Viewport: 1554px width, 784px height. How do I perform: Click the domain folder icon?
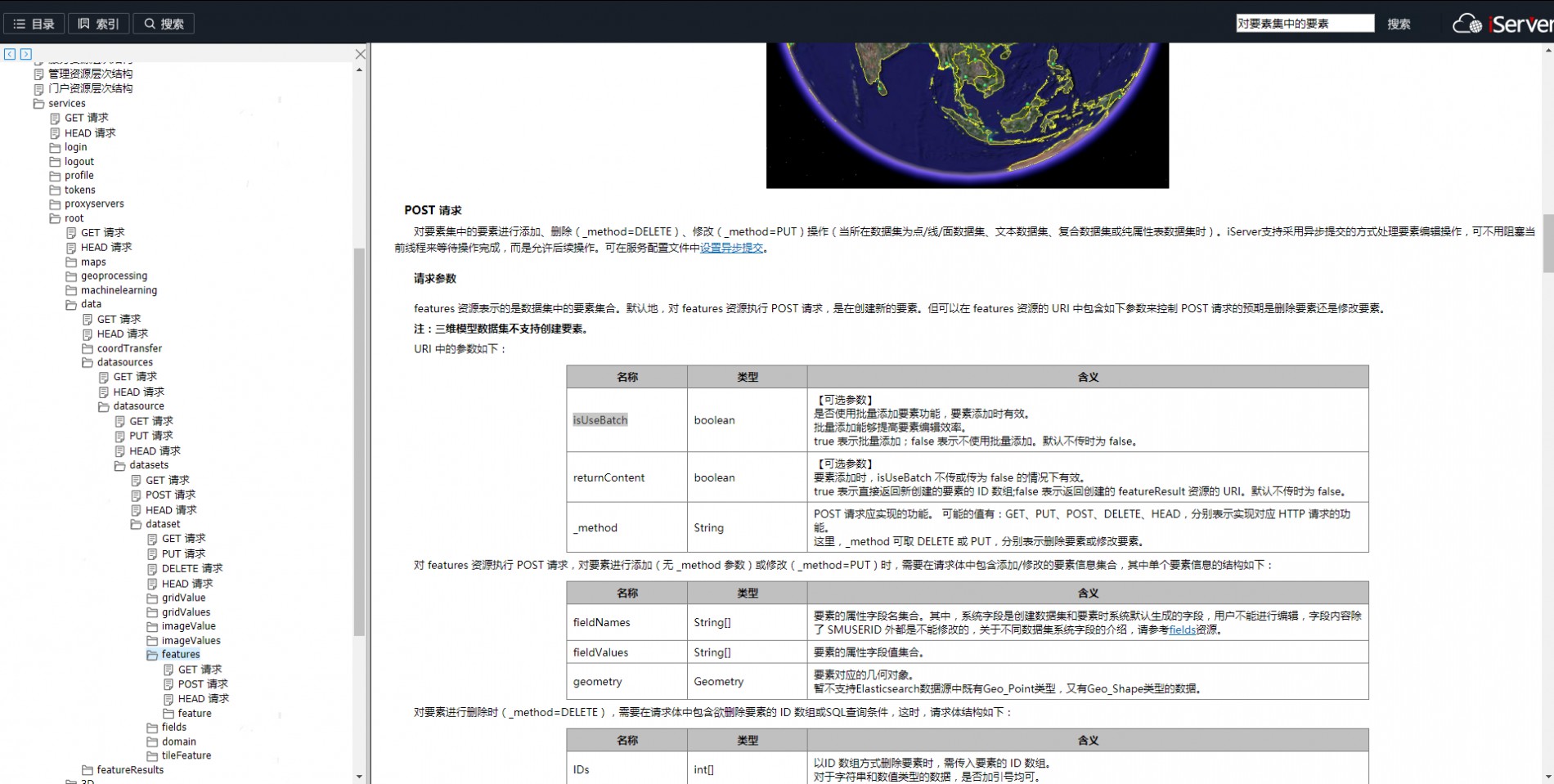152,742
